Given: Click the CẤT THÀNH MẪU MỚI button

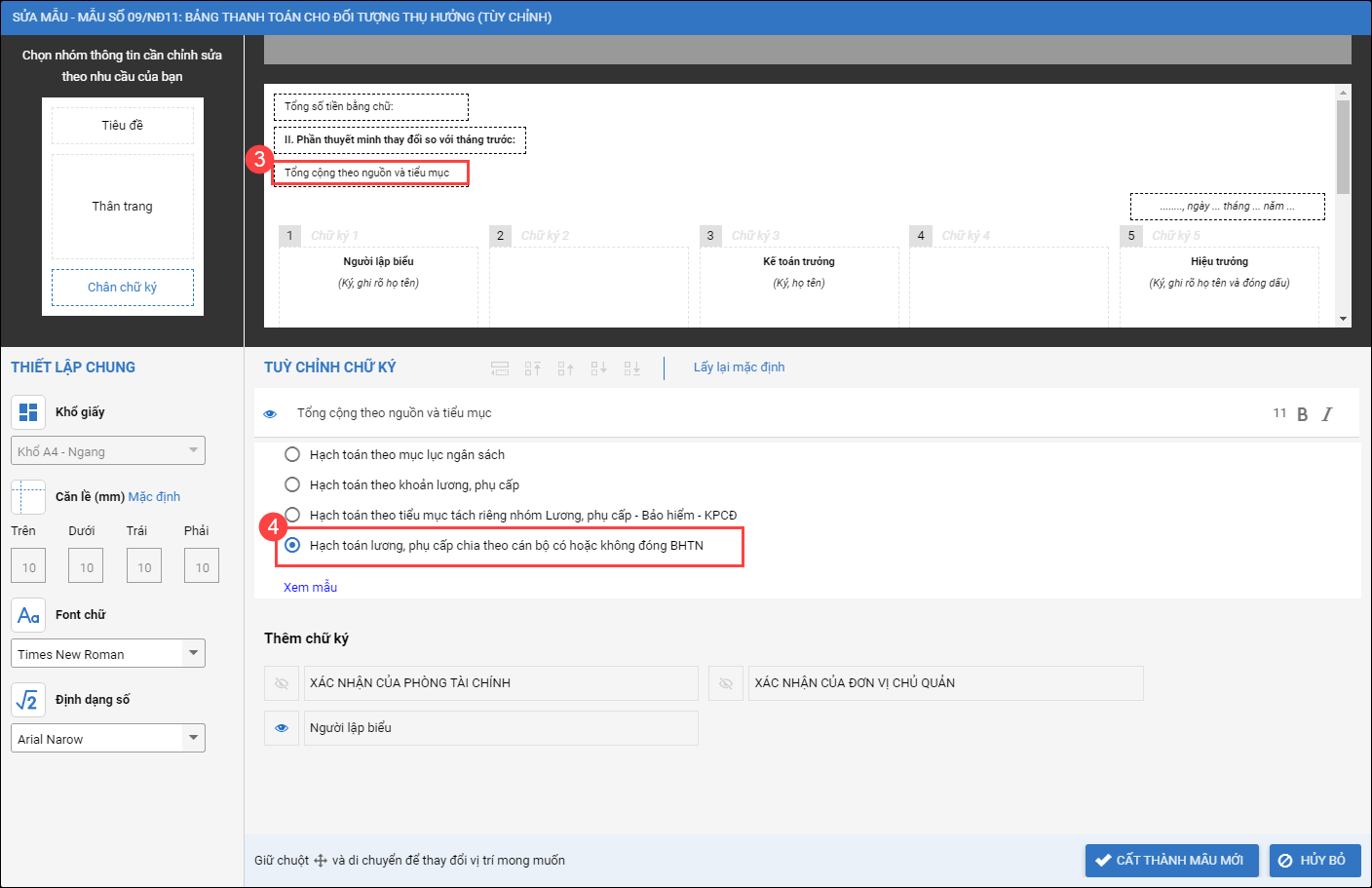Looking at the screenshot, I should click(1171, 861).
